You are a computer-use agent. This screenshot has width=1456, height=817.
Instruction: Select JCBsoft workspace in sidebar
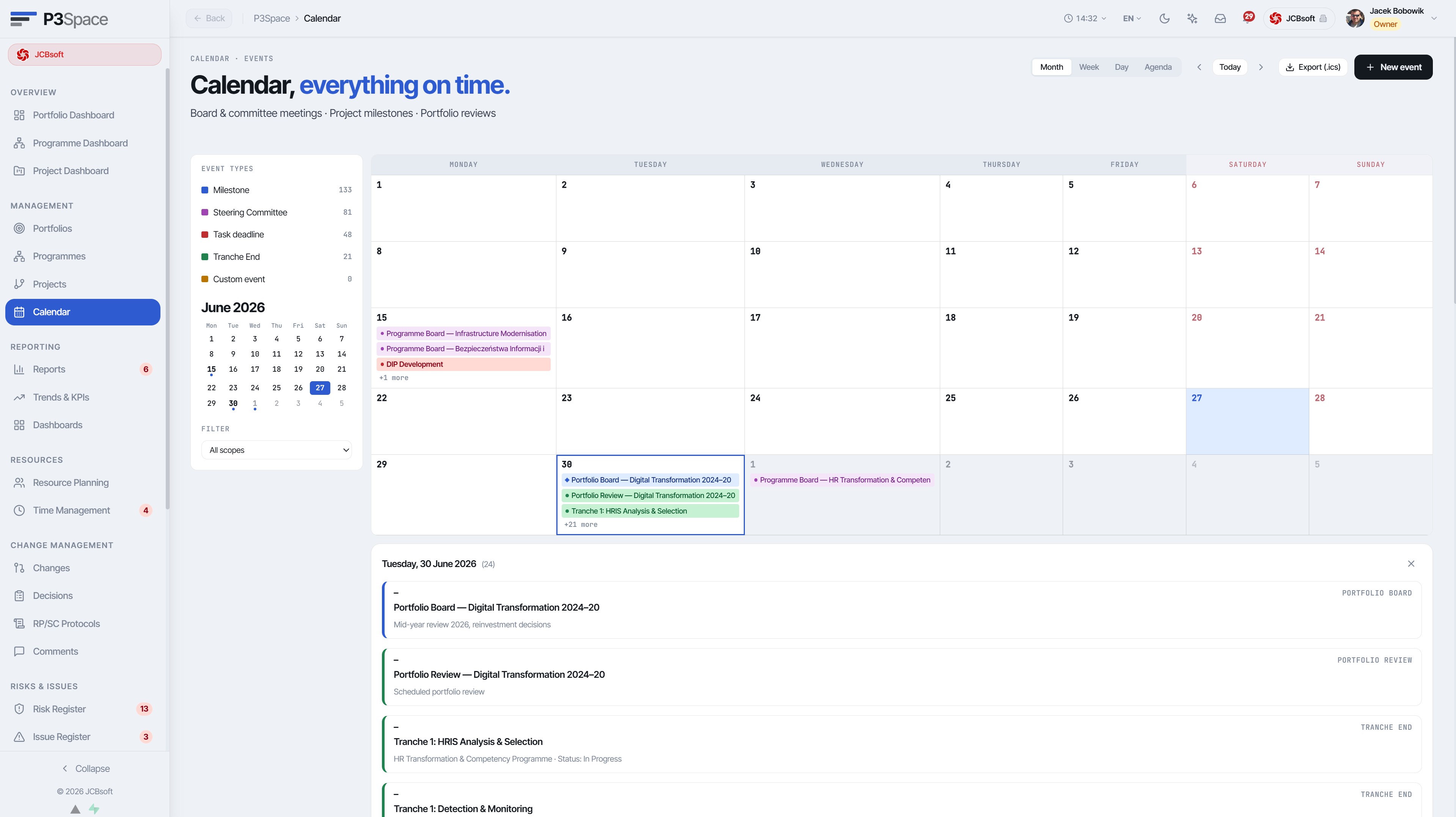coord(84,54)
